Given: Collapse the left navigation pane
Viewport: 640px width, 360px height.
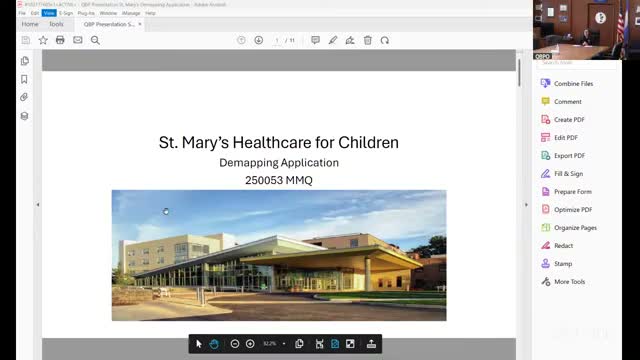Looking at the screenshot, I should tap(38, 204).
